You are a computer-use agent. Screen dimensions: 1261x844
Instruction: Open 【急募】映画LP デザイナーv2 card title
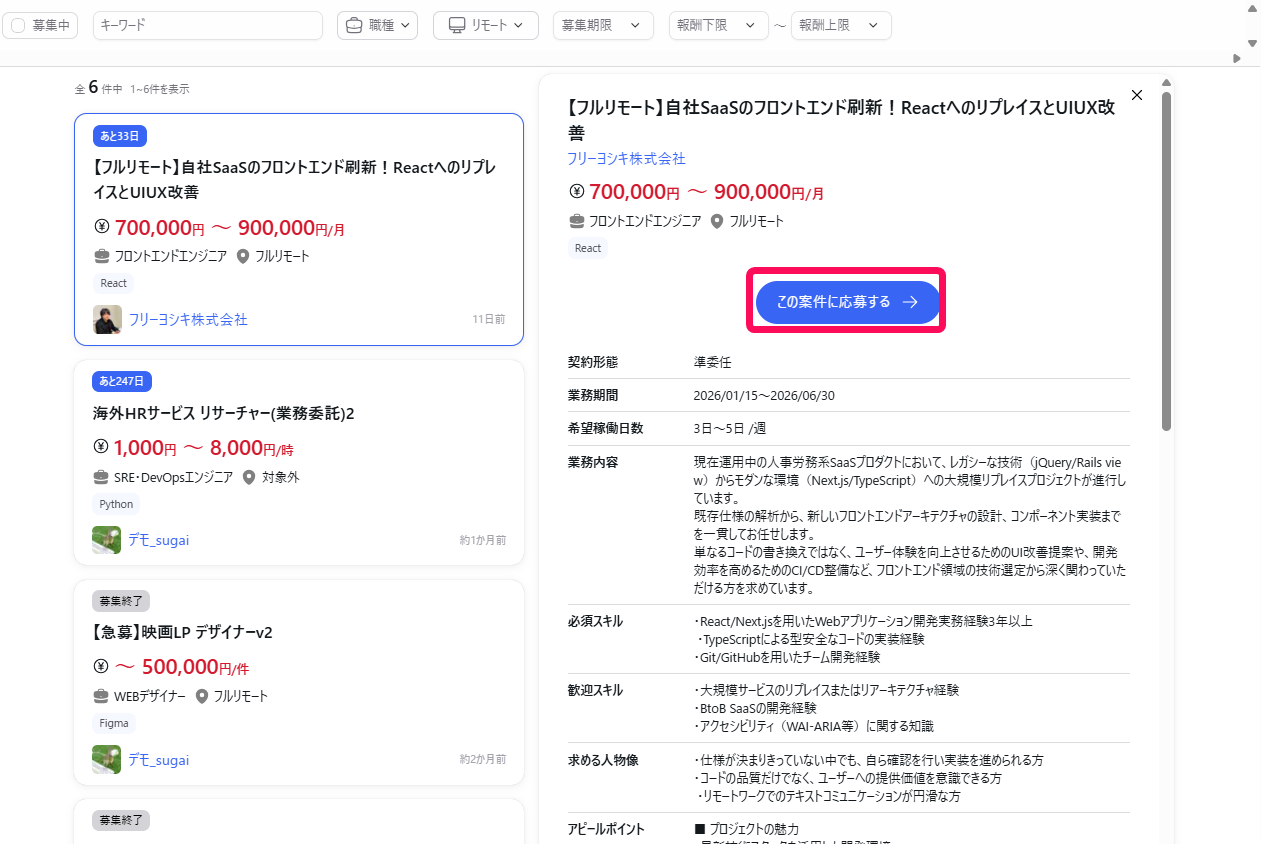point(183,632)
